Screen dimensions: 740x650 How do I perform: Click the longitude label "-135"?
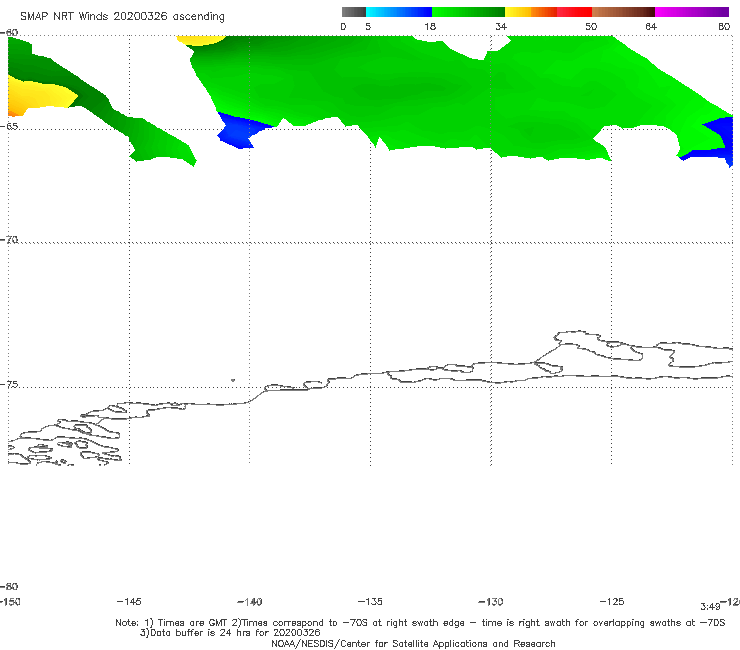[x=370, y=602]
